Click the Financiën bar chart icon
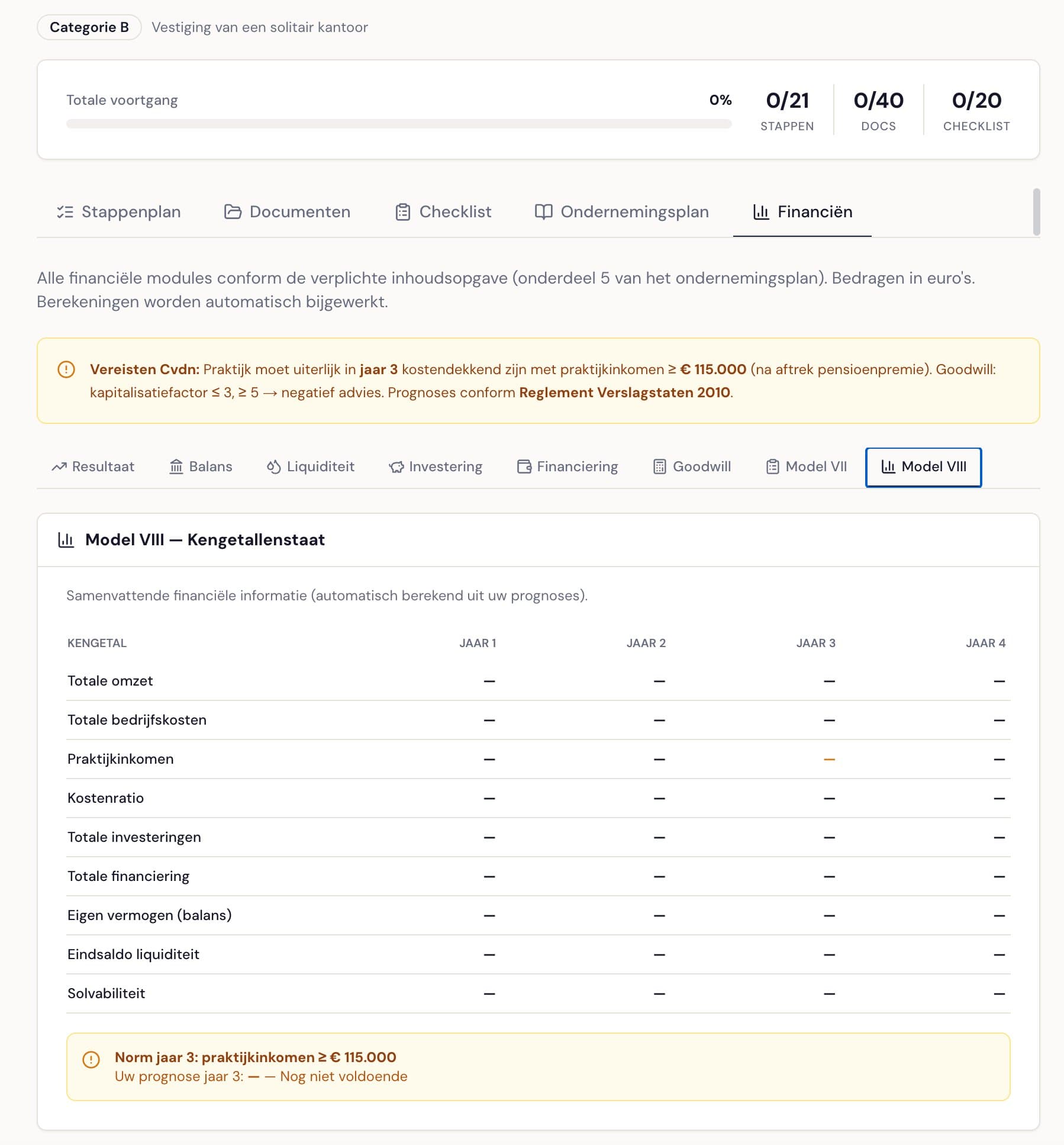Screen dimensions: 1064x1145 [761, 212]
